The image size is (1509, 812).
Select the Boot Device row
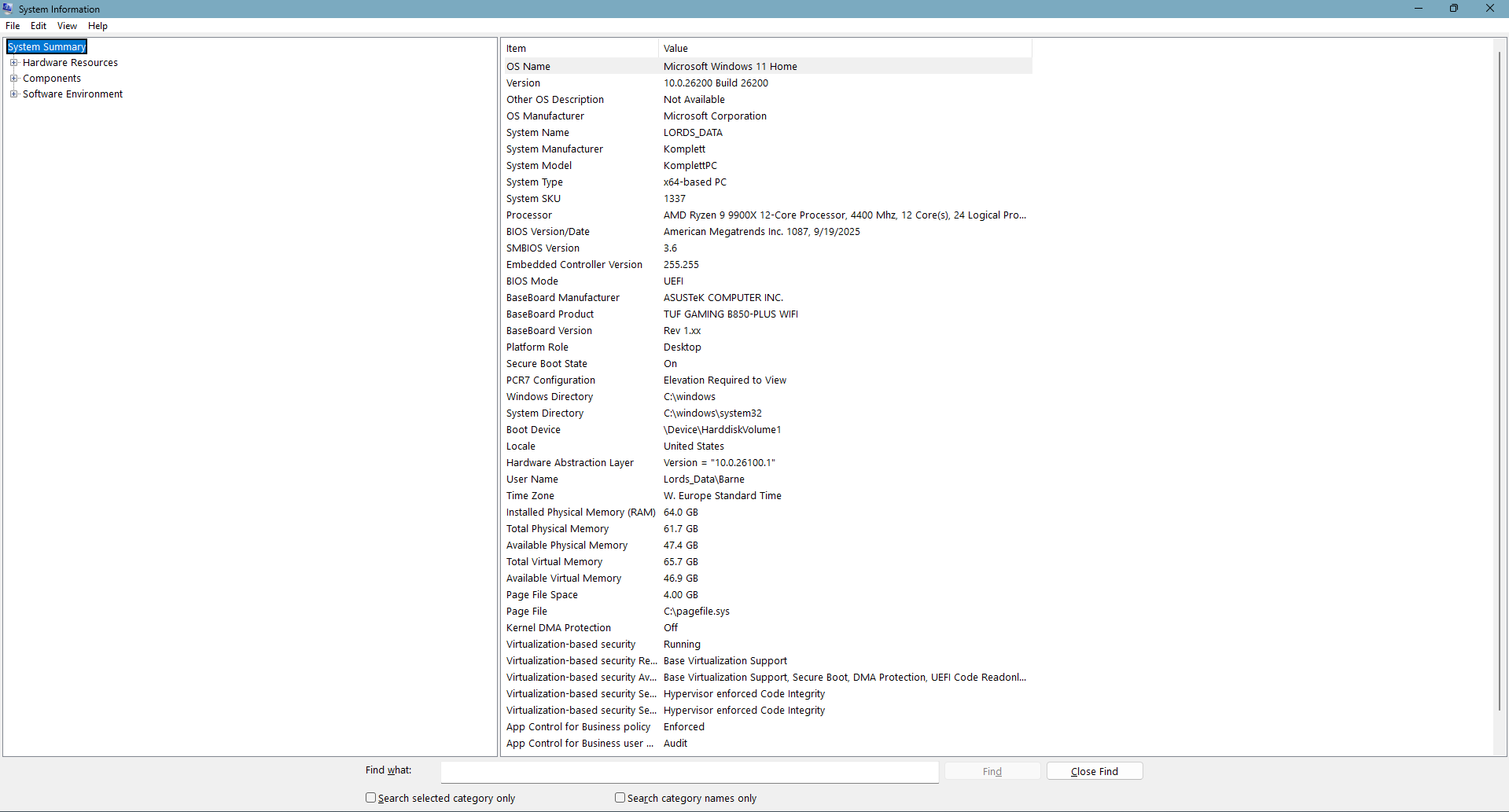768,430
